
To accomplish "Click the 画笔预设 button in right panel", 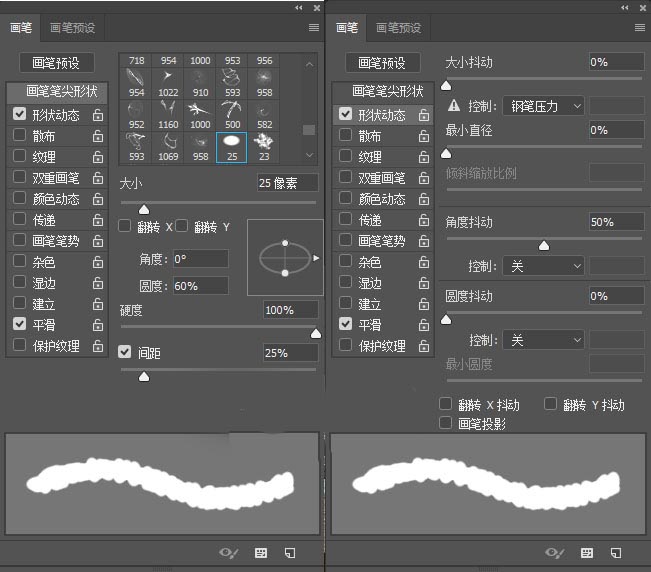I will click(x=382, y=63).
